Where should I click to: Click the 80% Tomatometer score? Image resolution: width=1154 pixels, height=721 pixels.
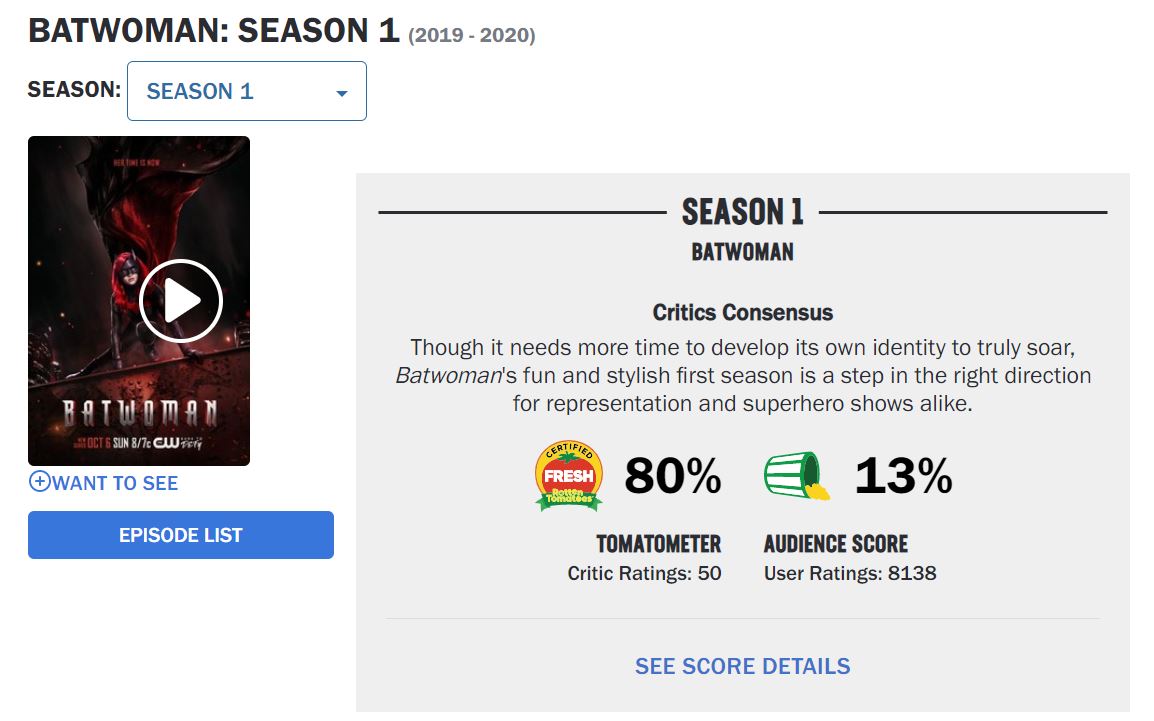(x=672, y=477)
